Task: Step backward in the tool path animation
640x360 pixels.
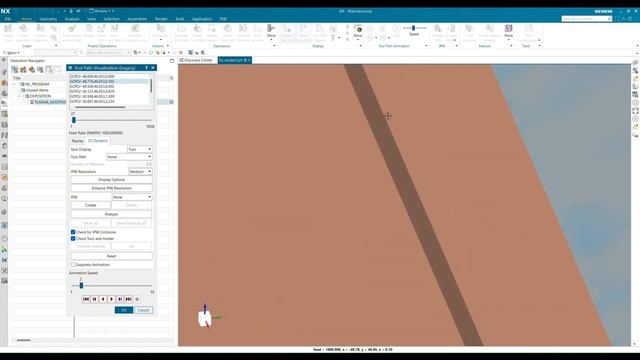Action: [103, 299]
